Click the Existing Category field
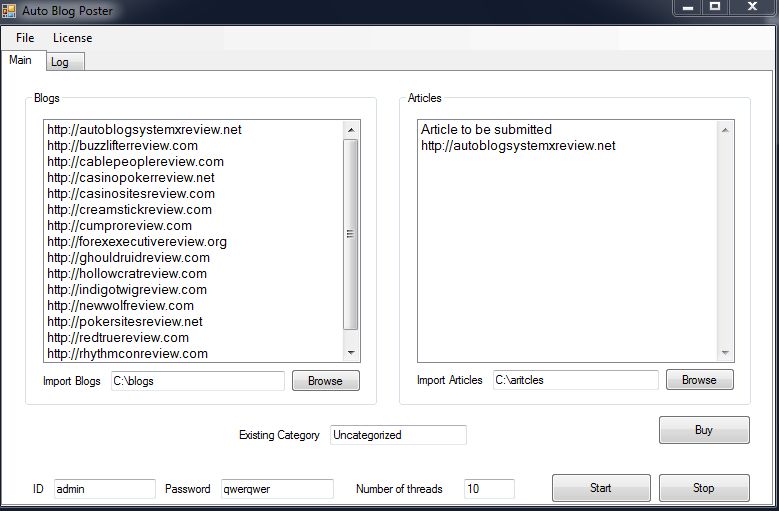Image resolution: width=779 pixels, height=511 pixels. (x=398, y=435)
